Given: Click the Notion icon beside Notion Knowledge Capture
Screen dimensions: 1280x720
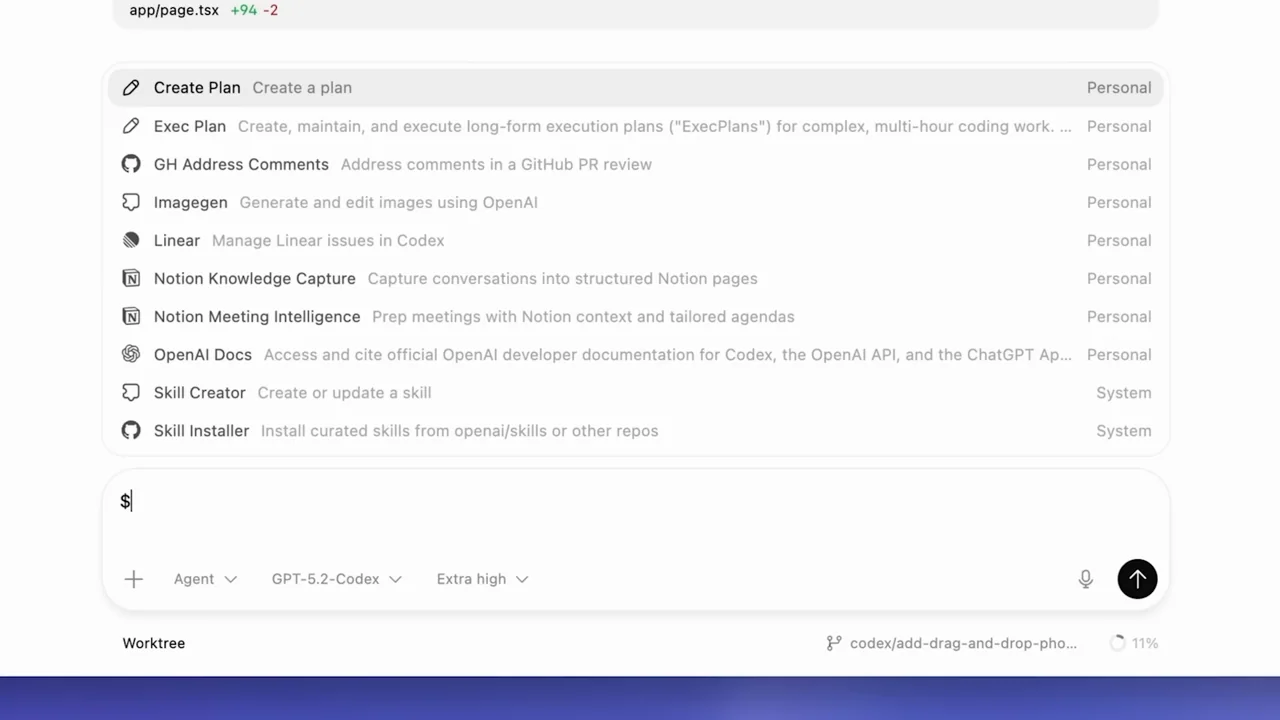Looking at the screenshot, I should (131, 278).
